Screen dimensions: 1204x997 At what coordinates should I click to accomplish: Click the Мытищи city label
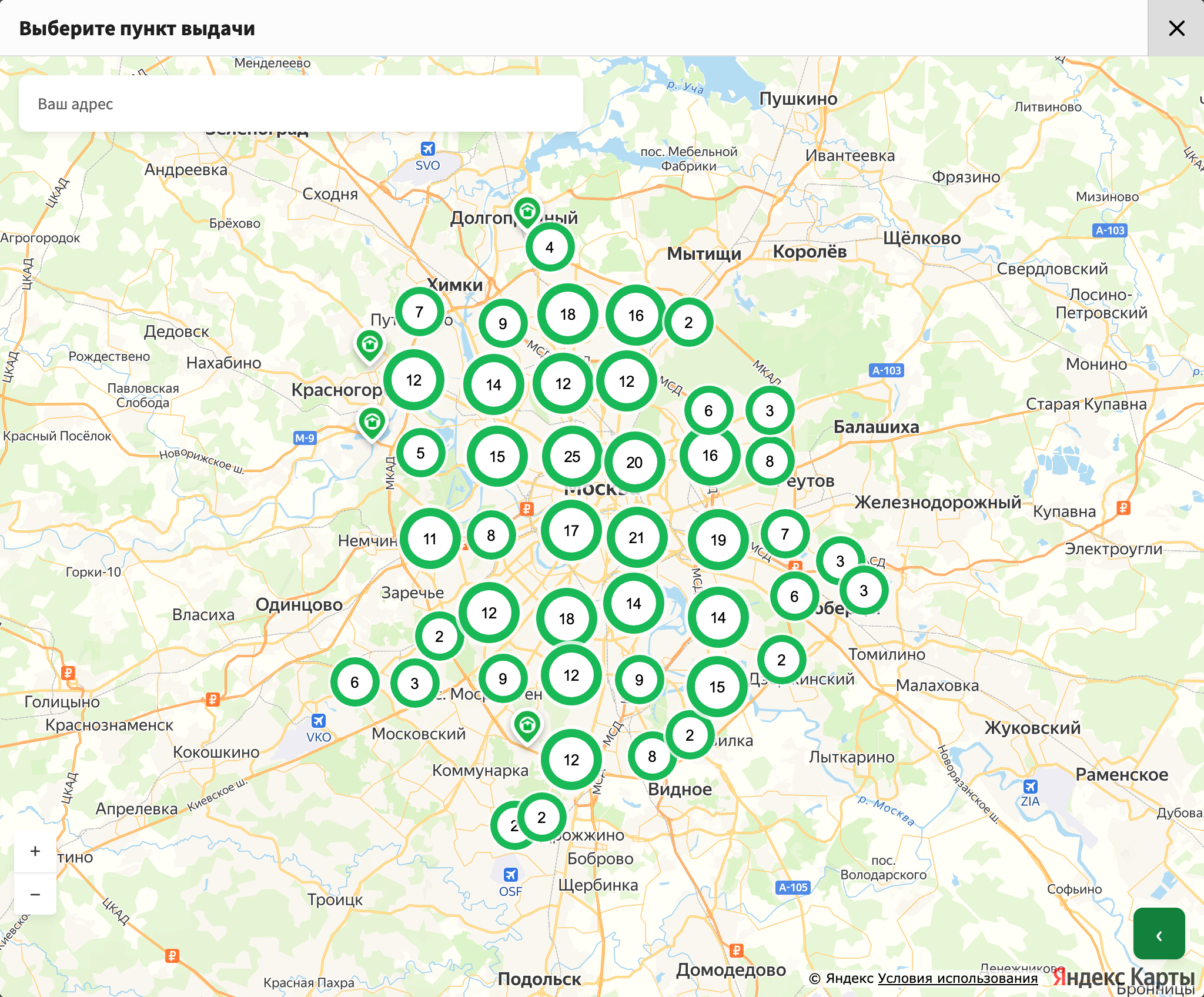pos(704,254)
